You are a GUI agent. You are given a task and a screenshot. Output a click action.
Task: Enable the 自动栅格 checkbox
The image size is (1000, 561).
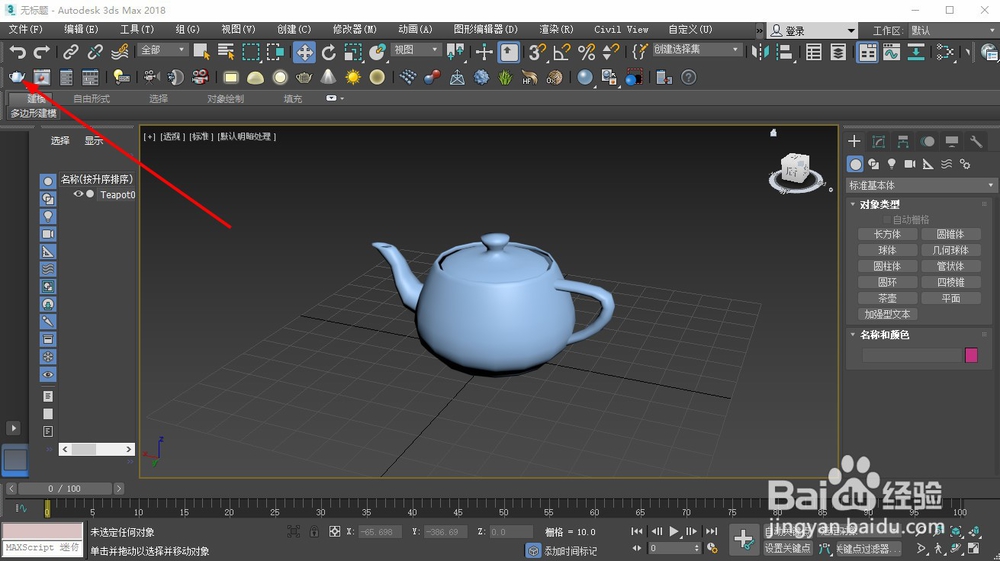click(887, 219)
